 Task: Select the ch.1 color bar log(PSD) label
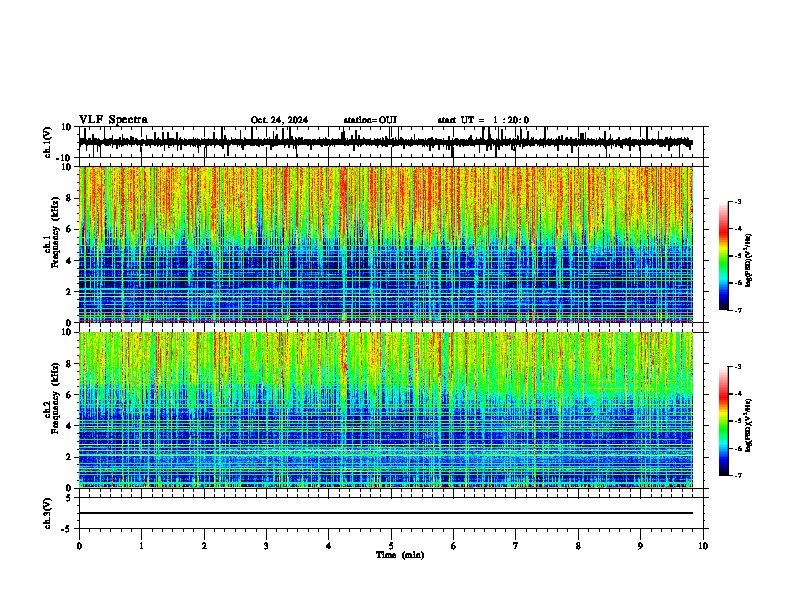[749, 261]
